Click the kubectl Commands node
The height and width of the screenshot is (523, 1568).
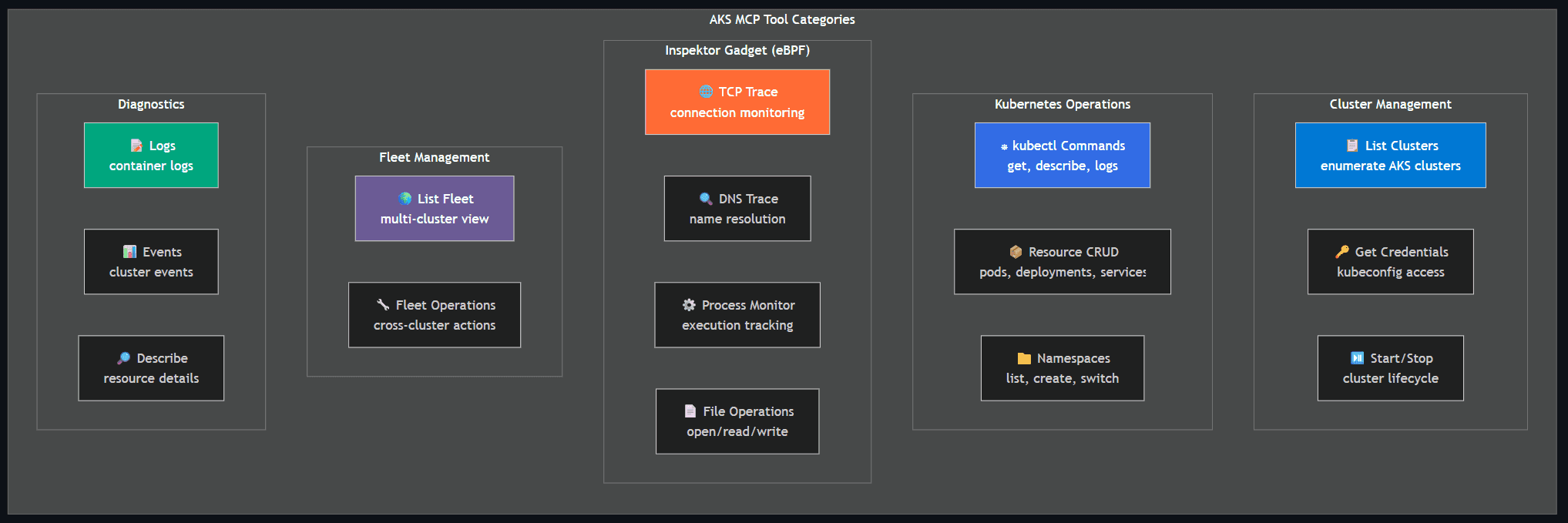[x=1062, y=156]
